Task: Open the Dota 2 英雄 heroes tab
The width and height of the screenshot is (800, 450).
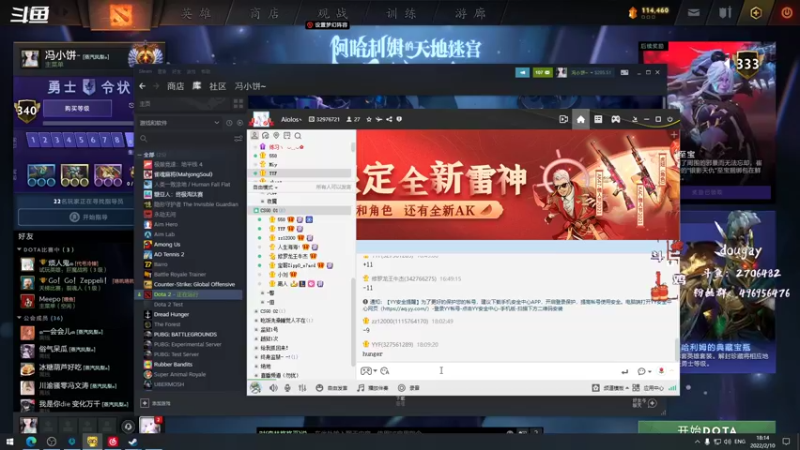Action: [196, 13]
